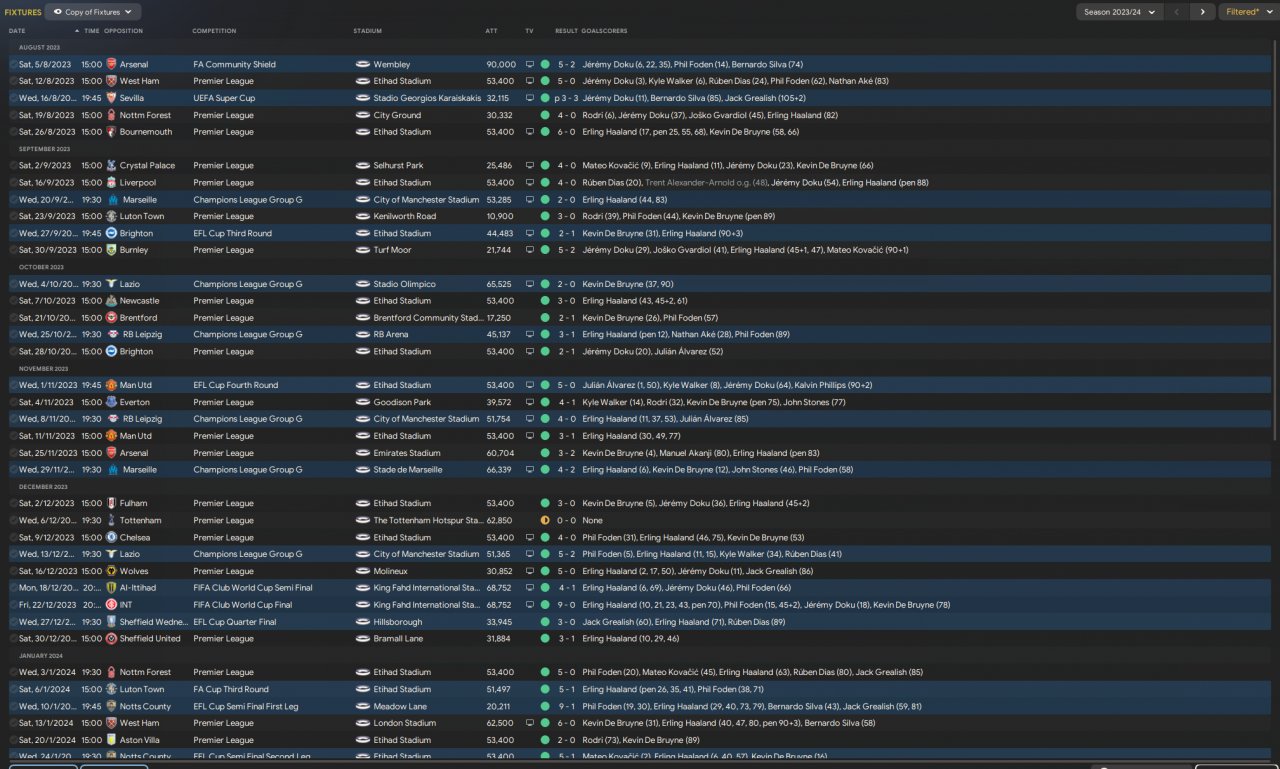This screenshot has width=1280, height=769.
Task: Click the Tottenham club badge
Action: (111, 520)
